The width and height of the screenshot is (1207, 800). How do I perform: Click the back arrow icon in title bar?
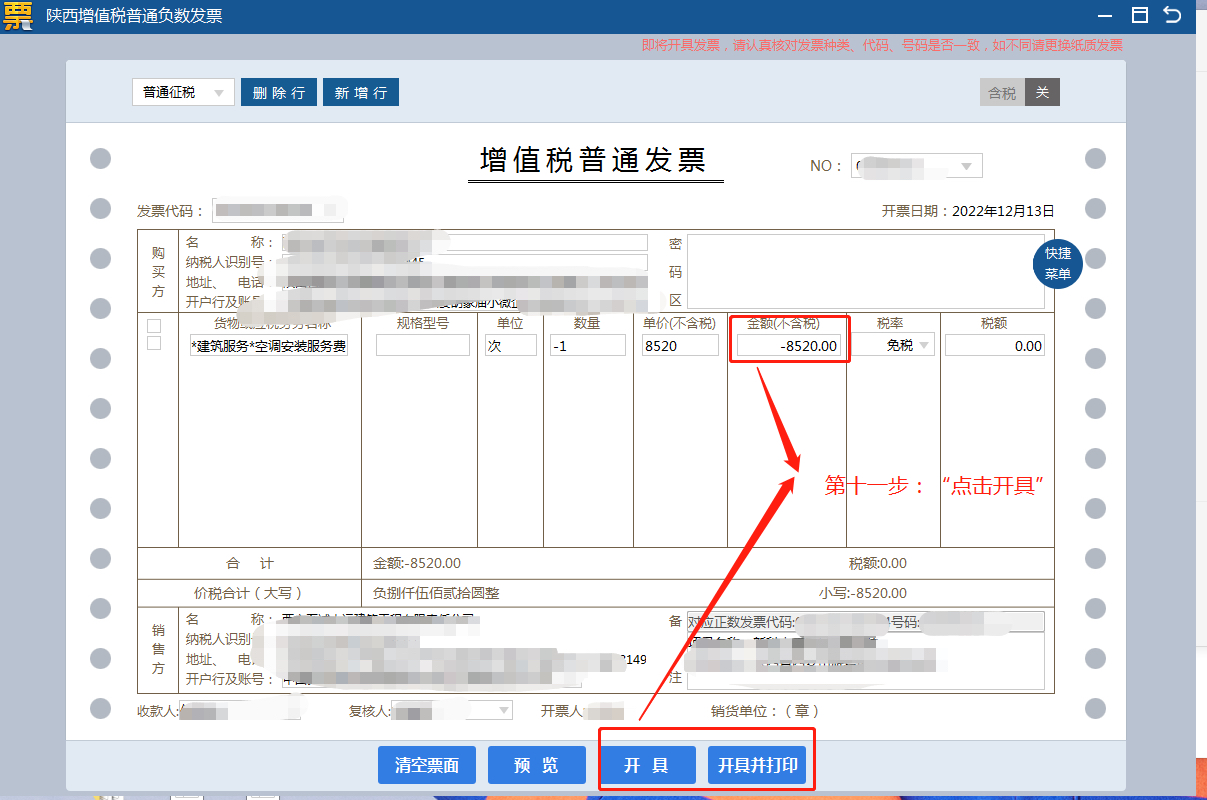1173,15
